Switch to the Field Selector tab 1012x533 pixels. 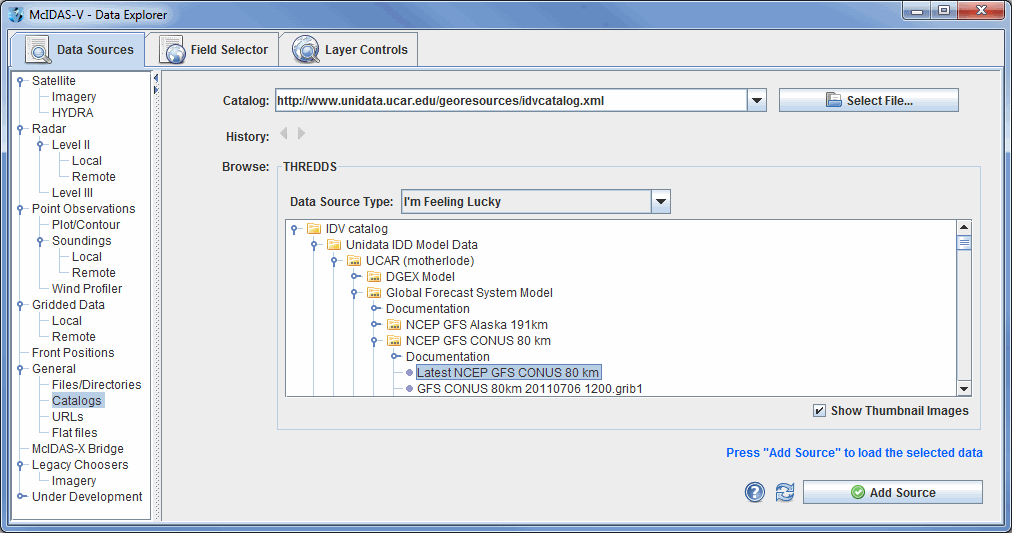pyautogui.click(x=213, y=50)
